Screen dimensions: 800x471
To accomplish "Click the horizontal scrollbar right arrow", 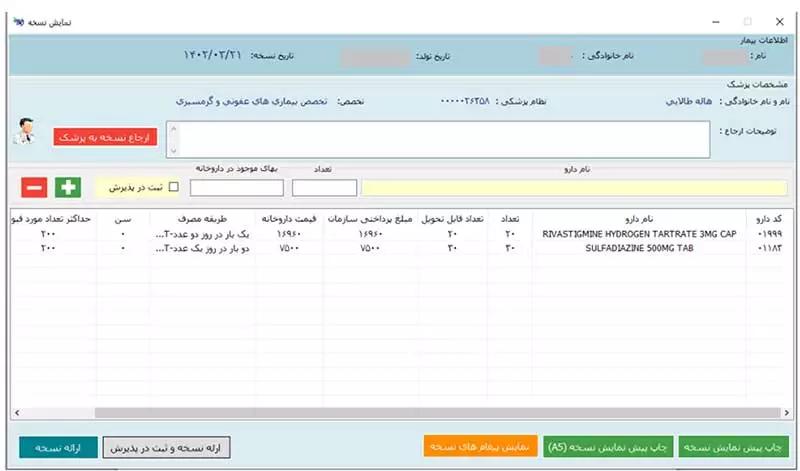I will coord(786,412).
